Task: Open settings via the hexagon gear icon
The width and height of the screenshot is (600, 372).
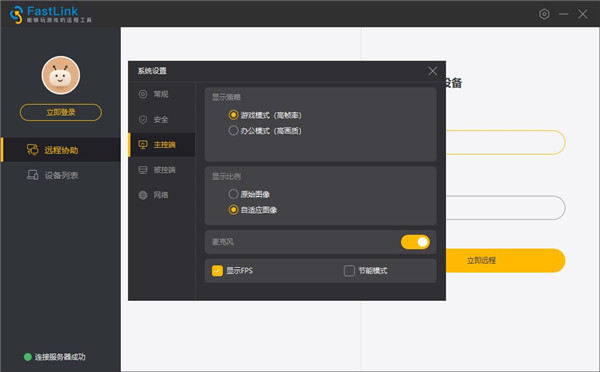Action: pyautogui.click(x=544, y=14)
